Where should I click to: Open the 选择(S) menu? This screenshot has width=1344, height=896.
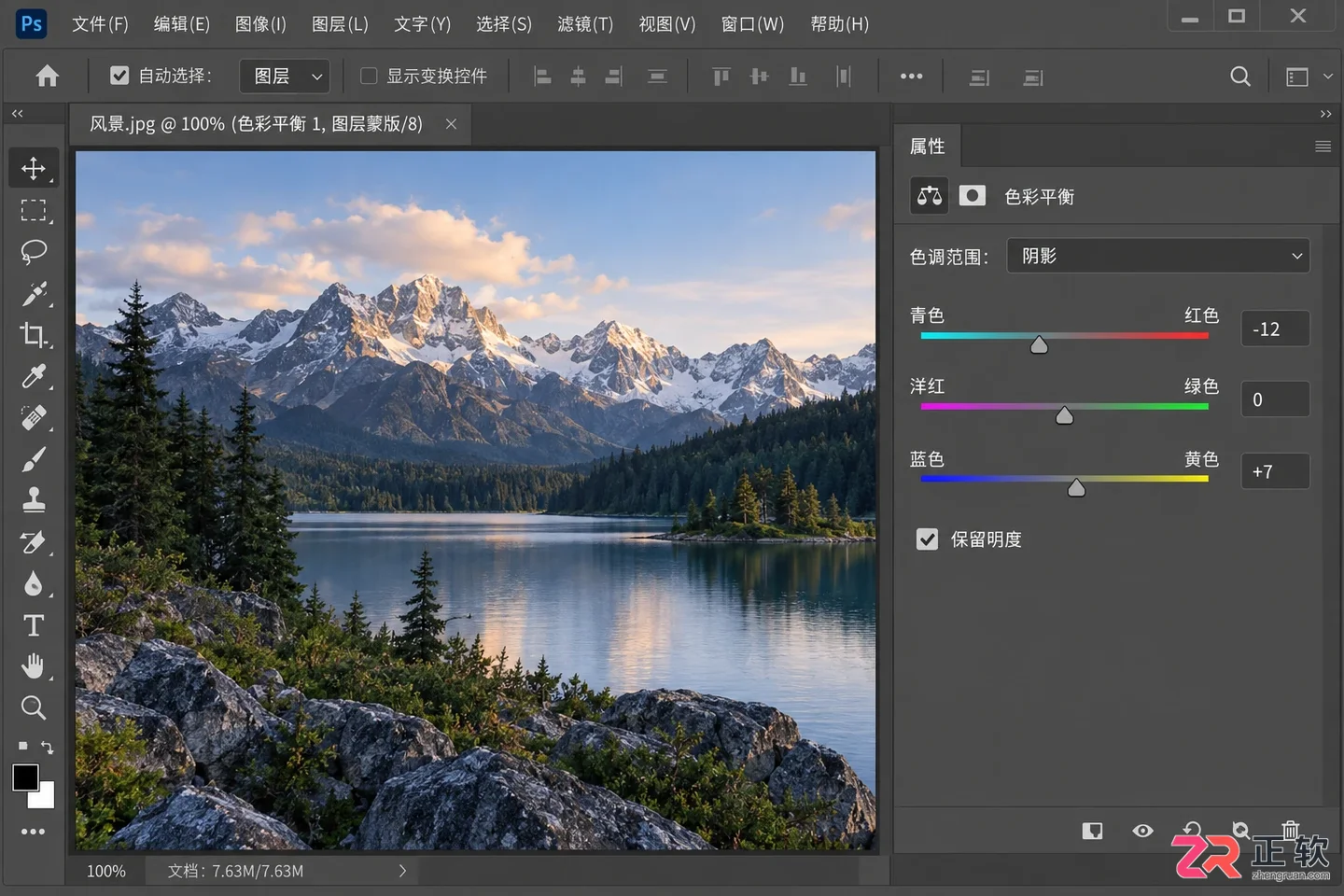click(503, 24)
